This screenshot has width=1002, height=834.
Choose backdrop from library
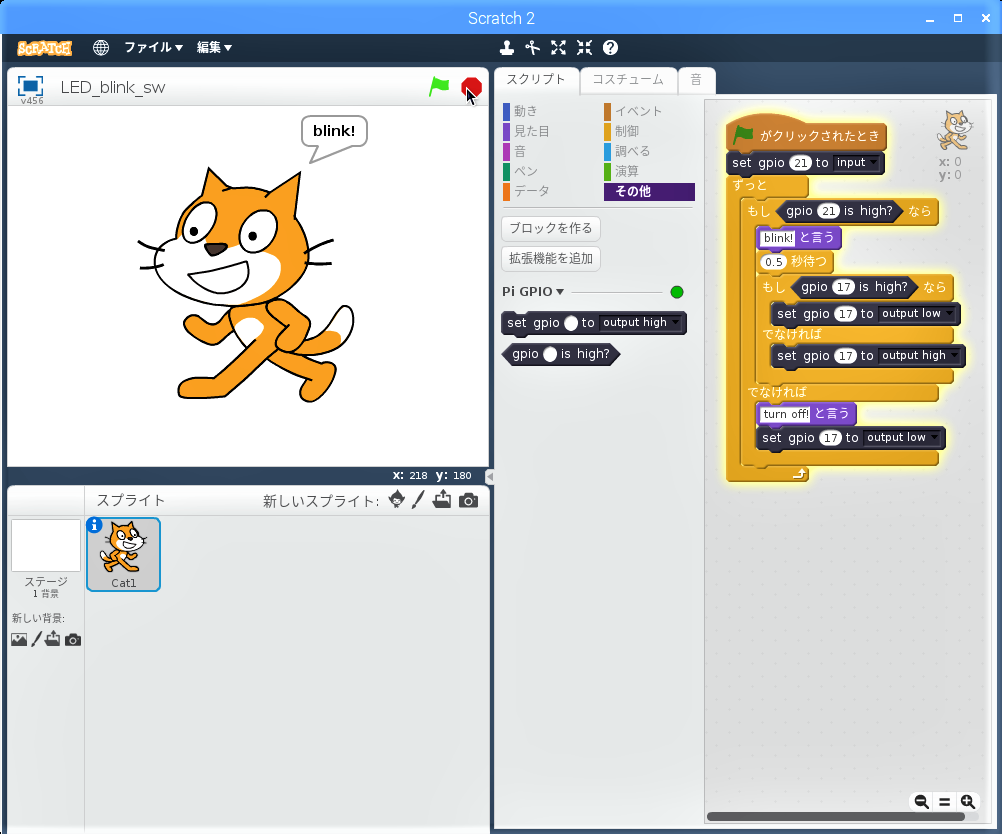[x=19, y=639]
